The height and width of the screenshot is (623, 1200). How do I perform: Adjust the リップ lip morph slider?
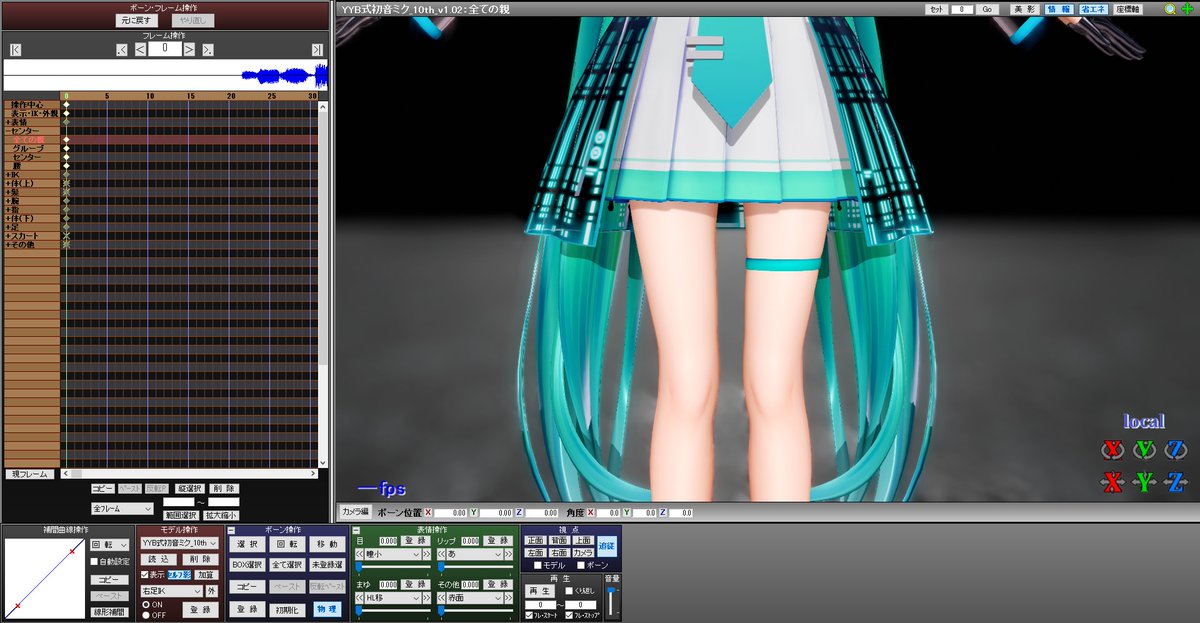(475, 566)
